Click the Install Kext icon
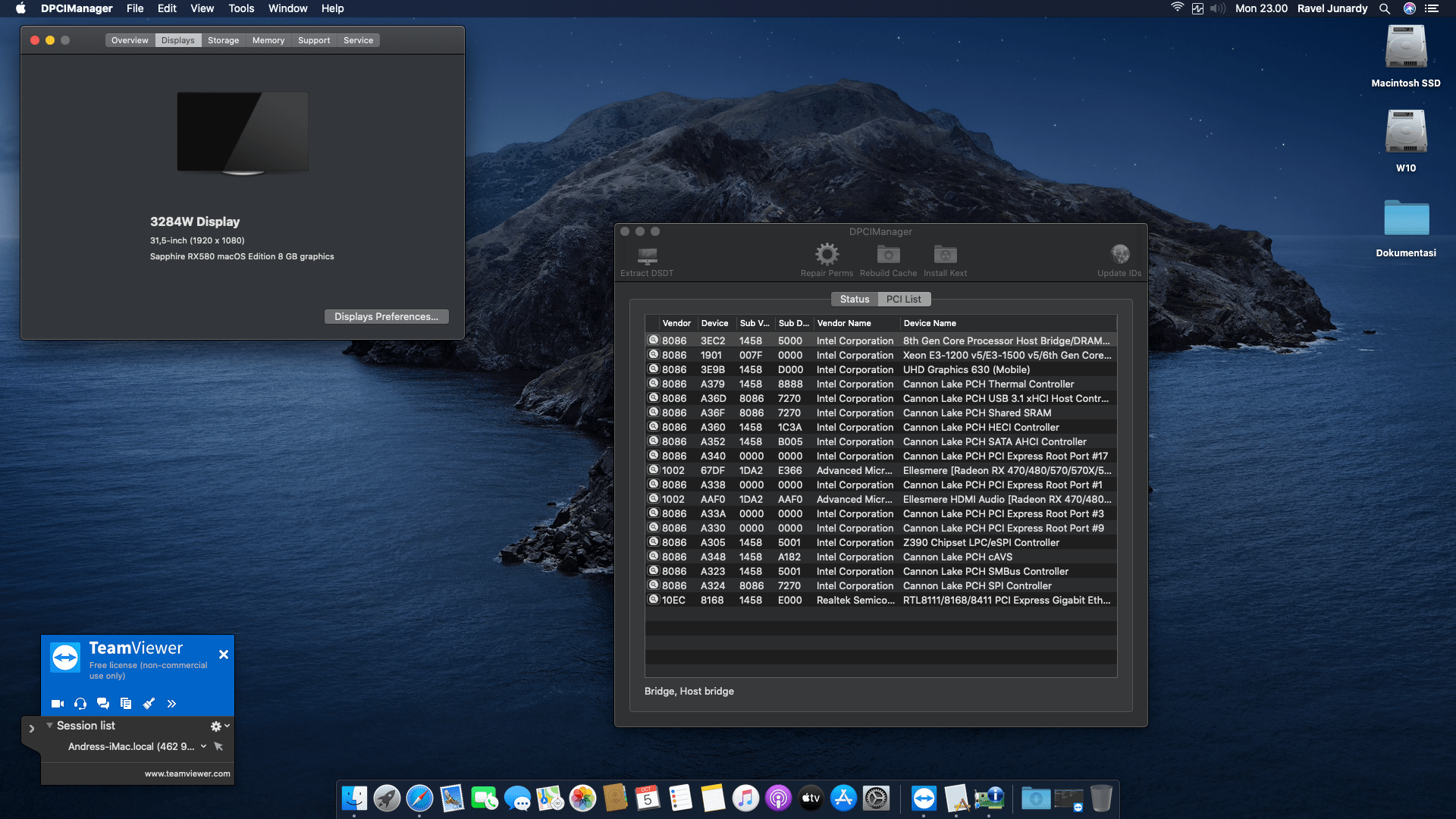Viewport: 1456px width, 819px height. [x=945, y=254]
